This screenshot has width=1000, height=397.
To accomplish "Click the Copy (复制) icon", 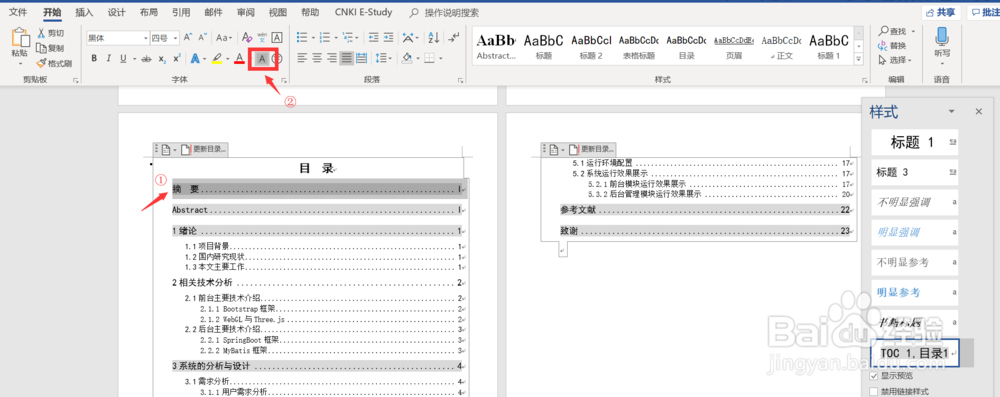I will [41, 48].
